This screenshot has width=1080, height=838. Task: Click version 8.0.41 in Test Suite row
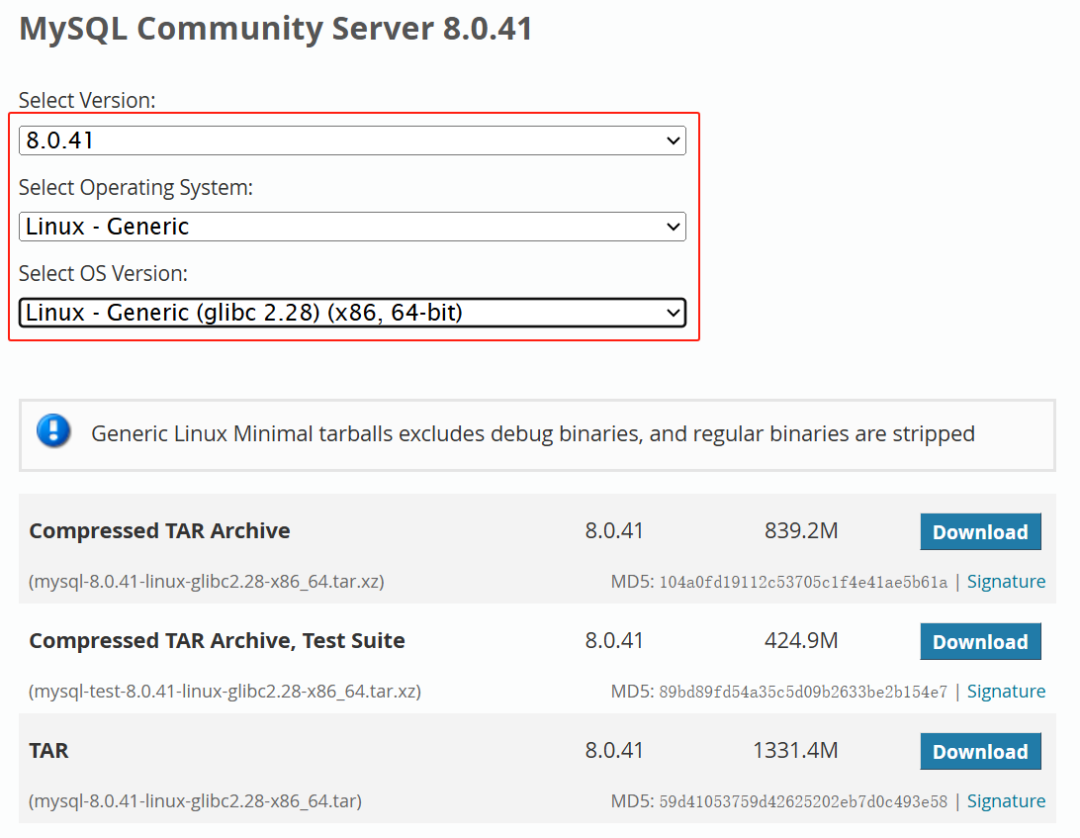[614, 641]
